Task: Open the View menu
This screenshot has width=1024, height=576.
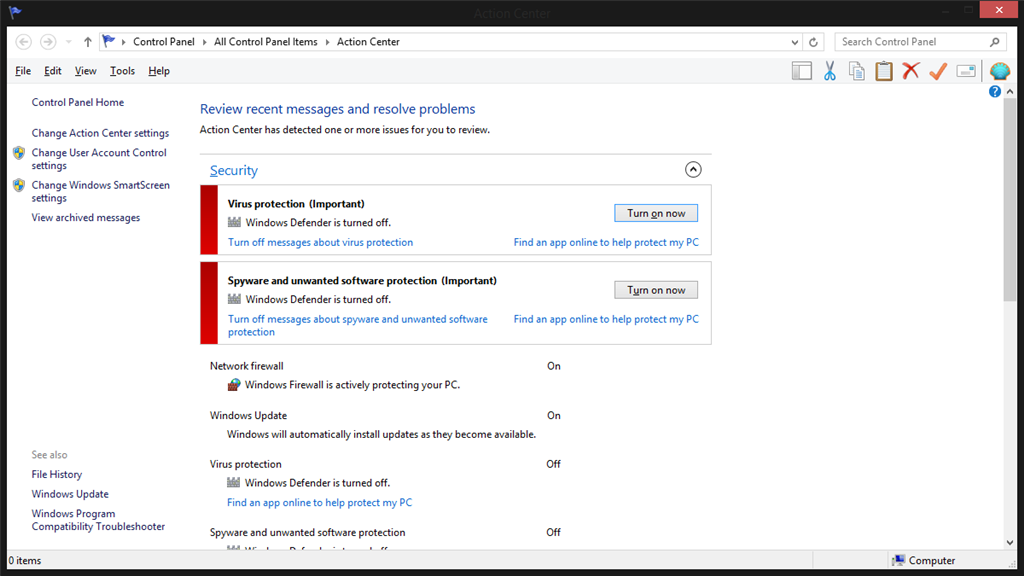Action: click(x=86, y=71)
